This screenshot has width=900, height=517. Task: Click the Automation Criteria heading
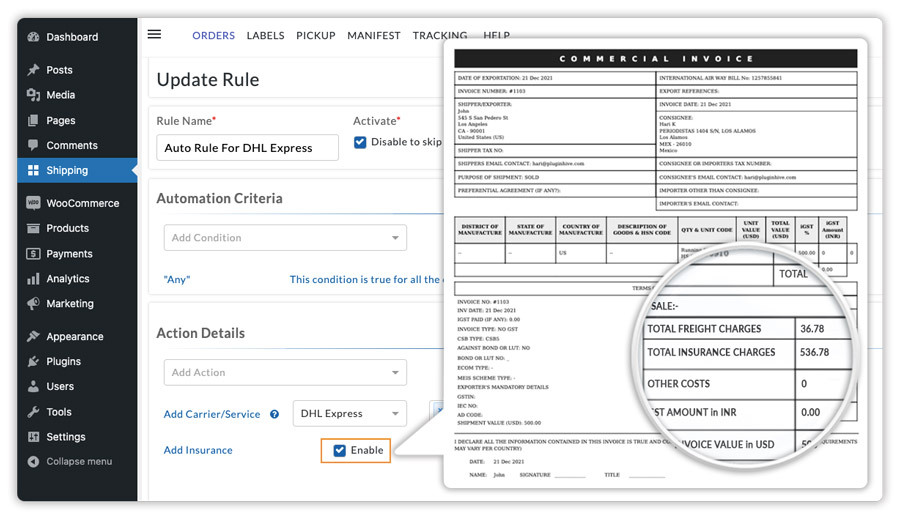pos(219,199)
